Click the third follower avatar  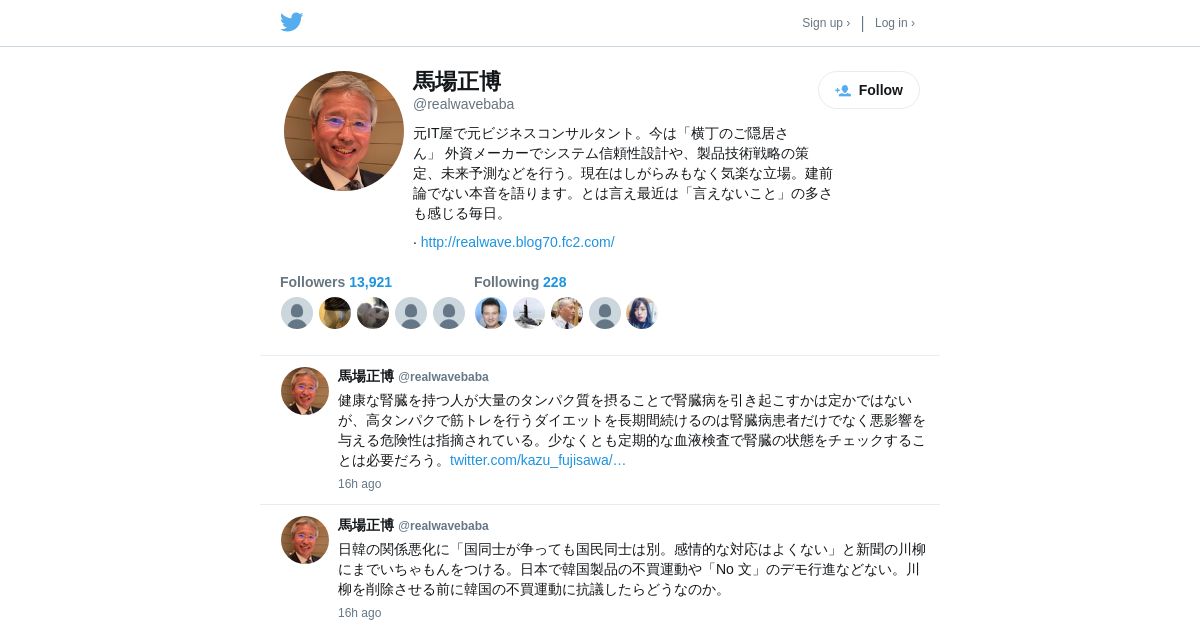pos(373,313)
